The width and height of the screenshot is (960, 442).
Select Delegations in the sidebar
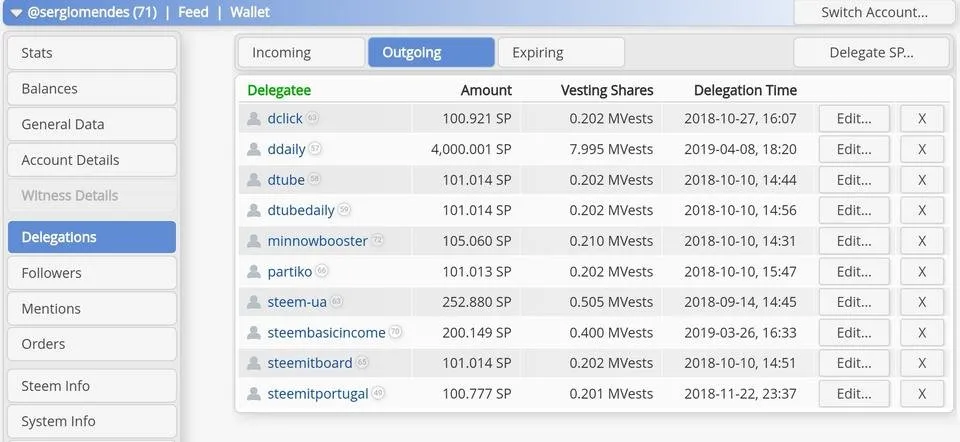[92, 237]
